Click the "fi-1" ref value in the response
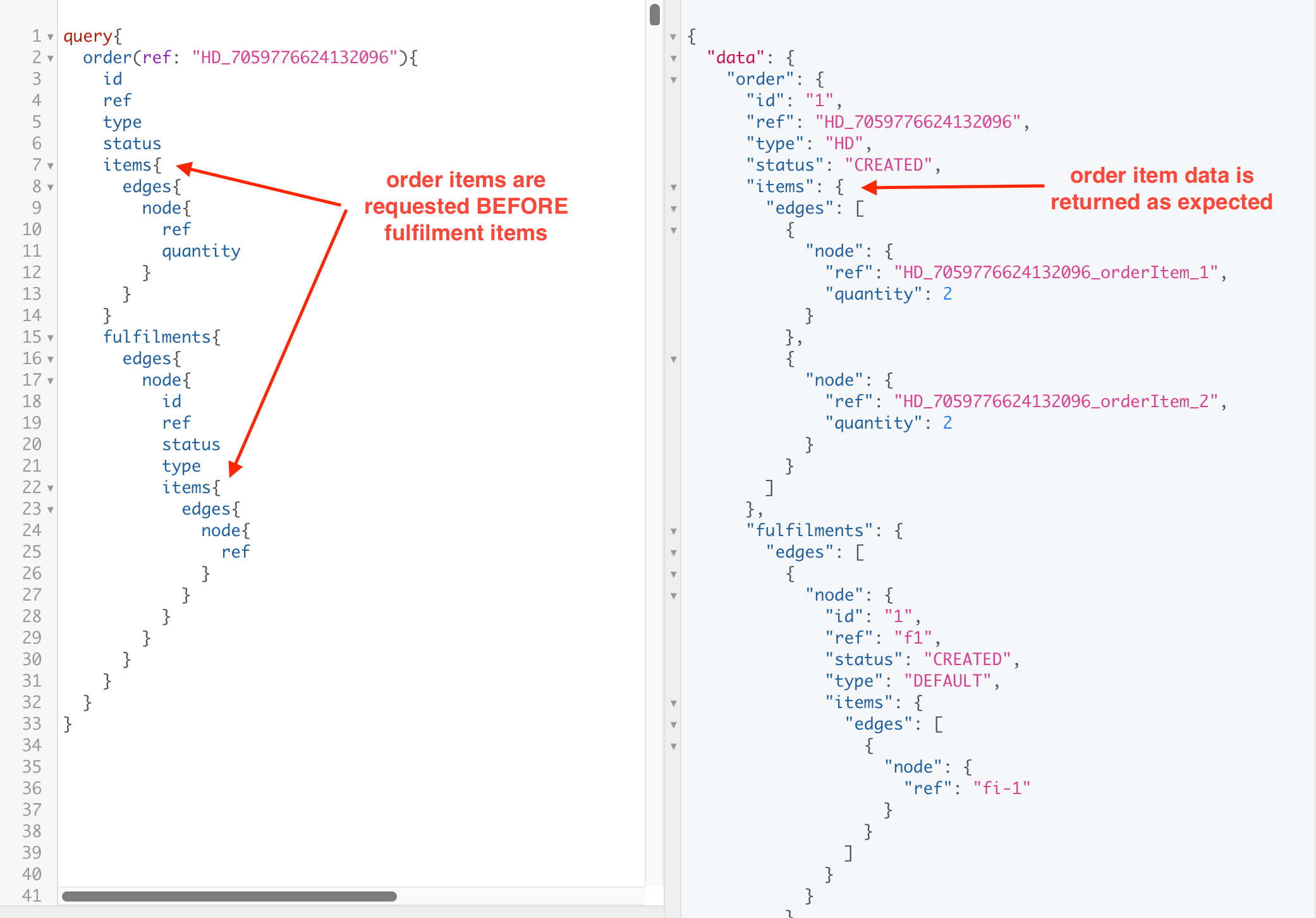The height and width of the screenshot is (918, 1316). click(x=1001, y=788)
